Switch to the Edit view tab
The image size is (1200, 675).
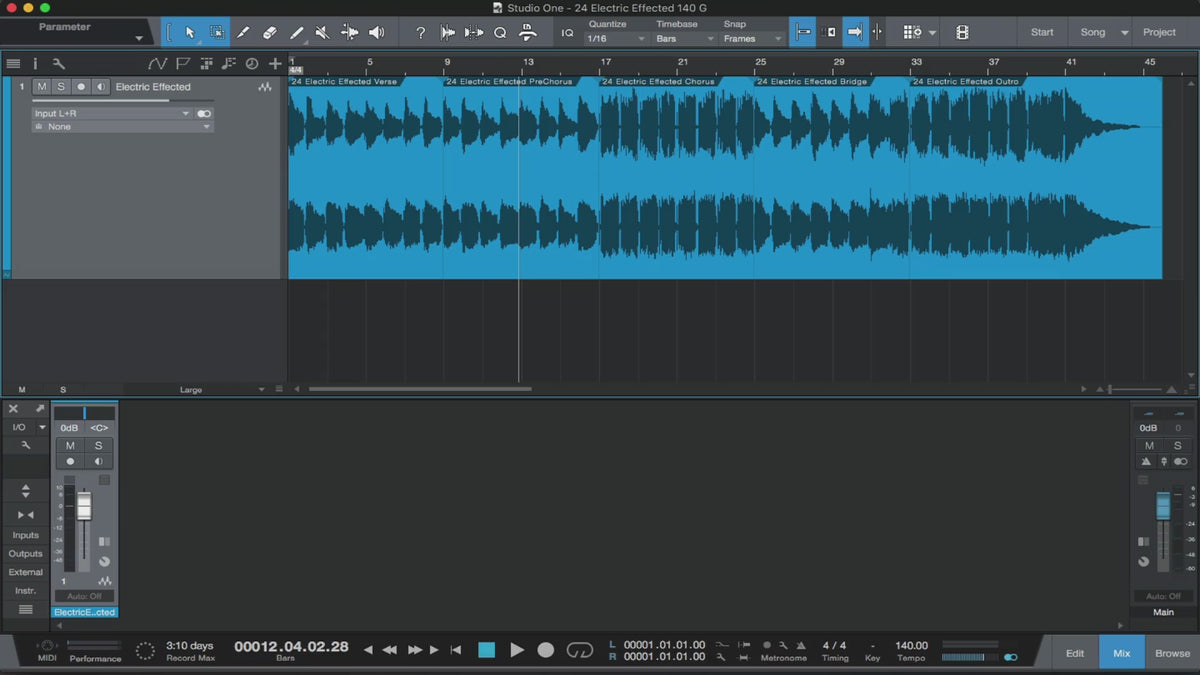pyautogui.click(x=1075, y=653)
